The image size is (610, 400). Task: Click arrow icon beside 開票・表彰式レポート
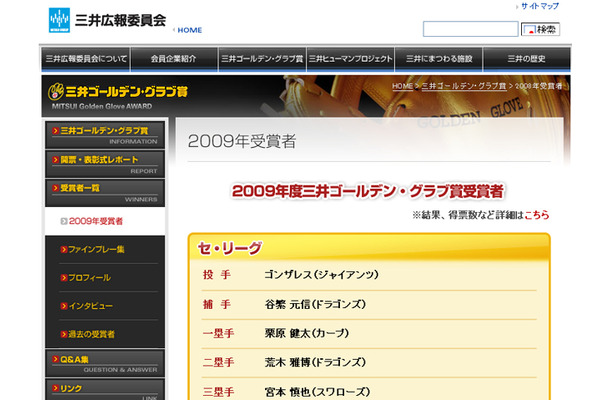click(x=56, y=159)
